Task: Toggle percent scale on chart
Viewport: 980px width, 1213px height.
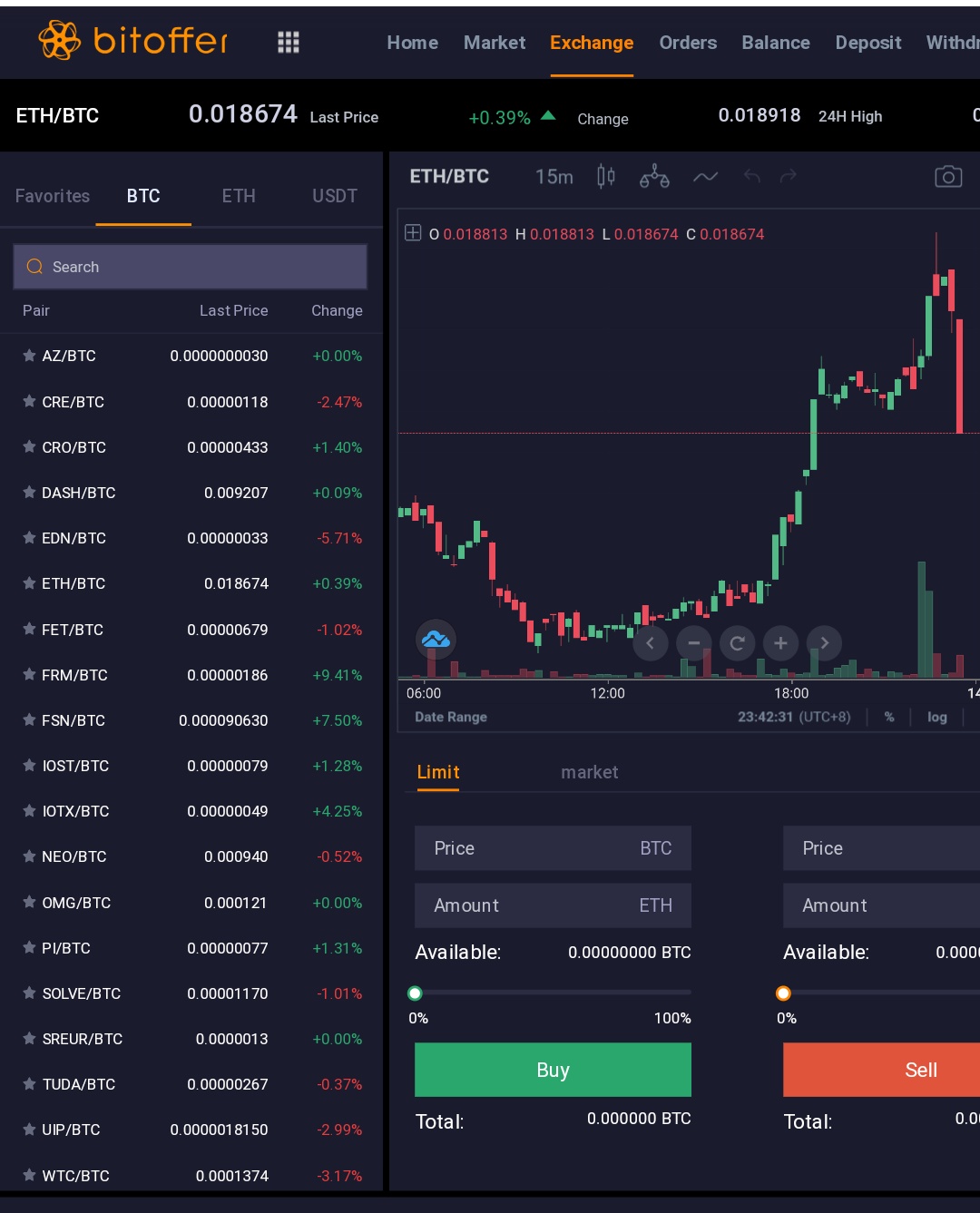Action: click(x=889, y=717)
